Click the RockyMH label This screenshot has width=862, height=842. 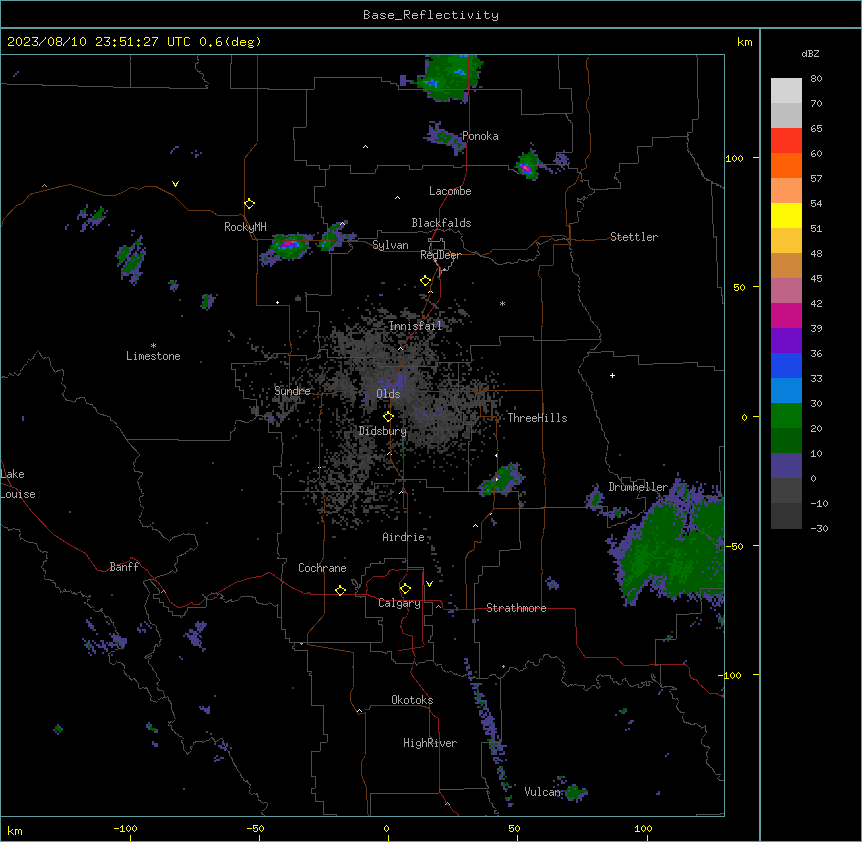[x=245, y=226]
